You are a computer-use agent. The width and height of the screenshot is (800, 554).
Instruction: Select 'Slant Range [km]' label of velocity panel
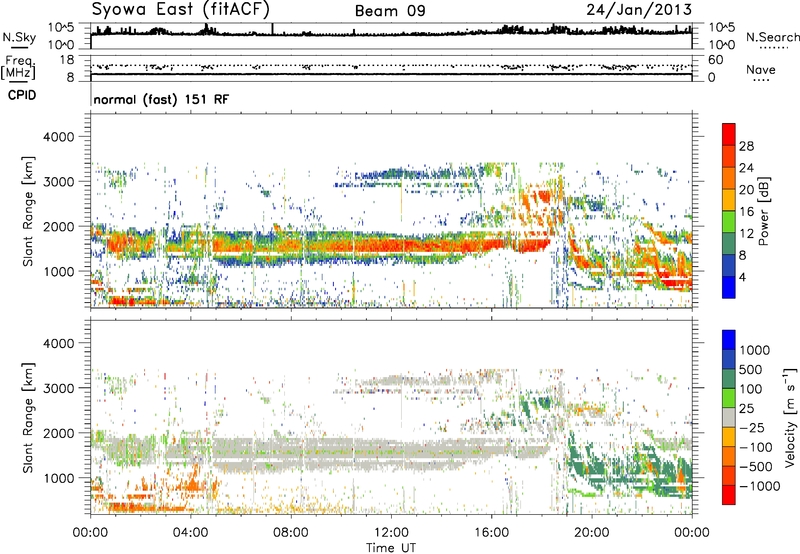tap(28, 418)
